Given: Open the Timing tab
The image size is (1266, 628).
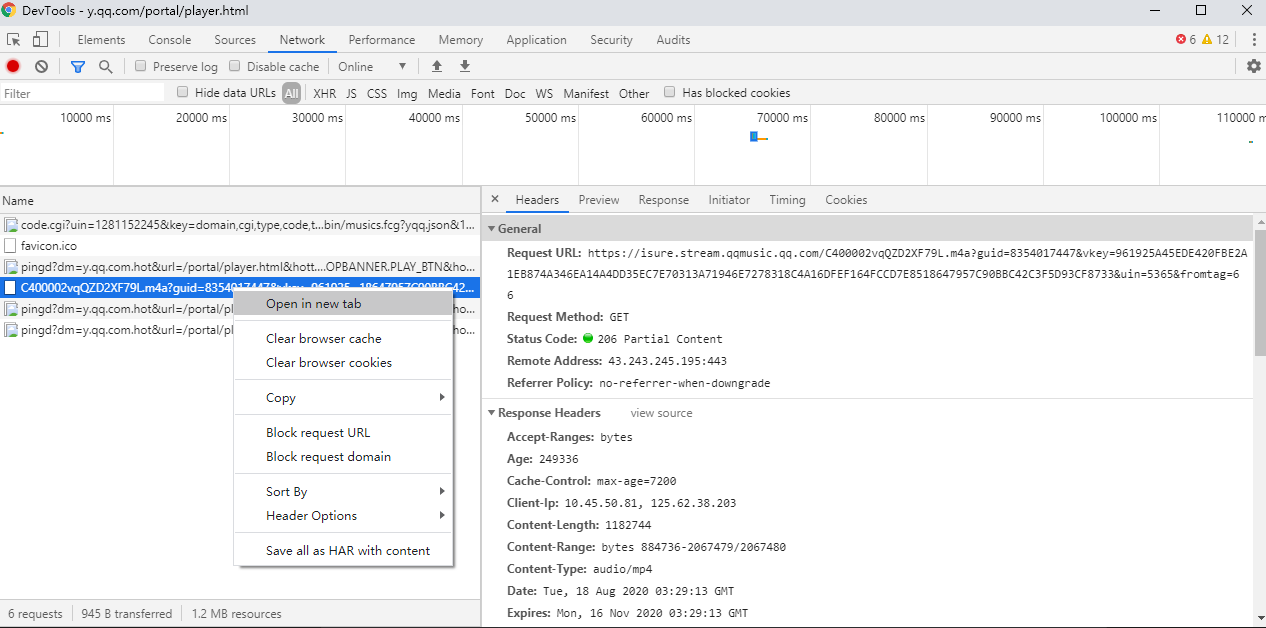Looking at the screenshot, I should [787, 200].
